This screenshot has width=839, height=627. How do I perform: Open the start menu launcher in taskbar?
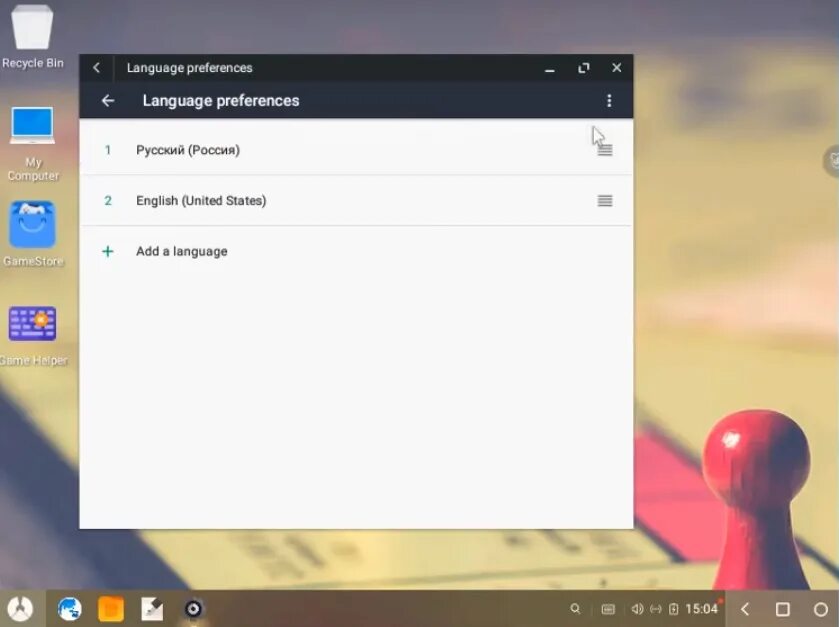click(20, 609)
